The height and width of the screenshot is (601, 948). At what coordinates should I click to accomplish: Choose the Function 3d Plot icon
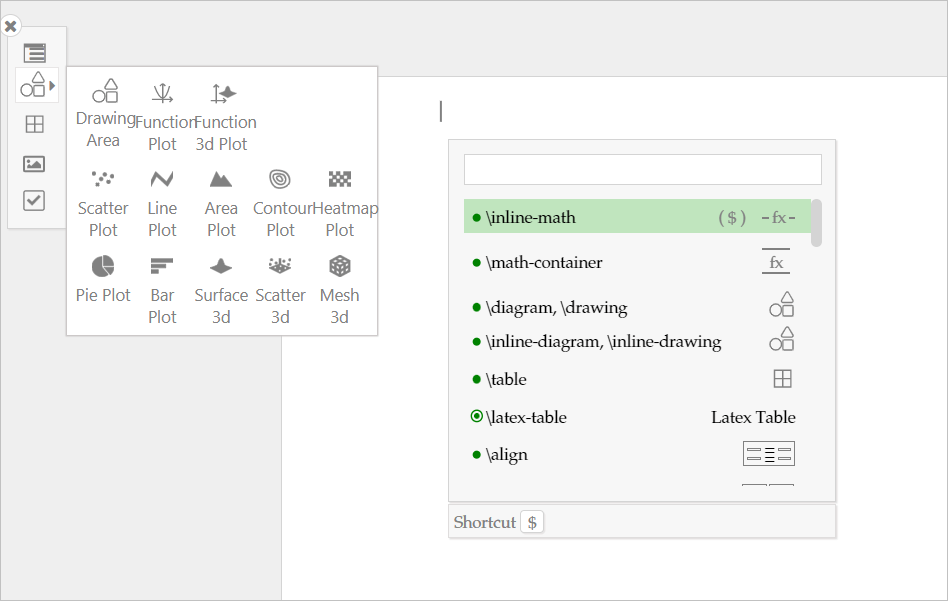tap(224, 95)
